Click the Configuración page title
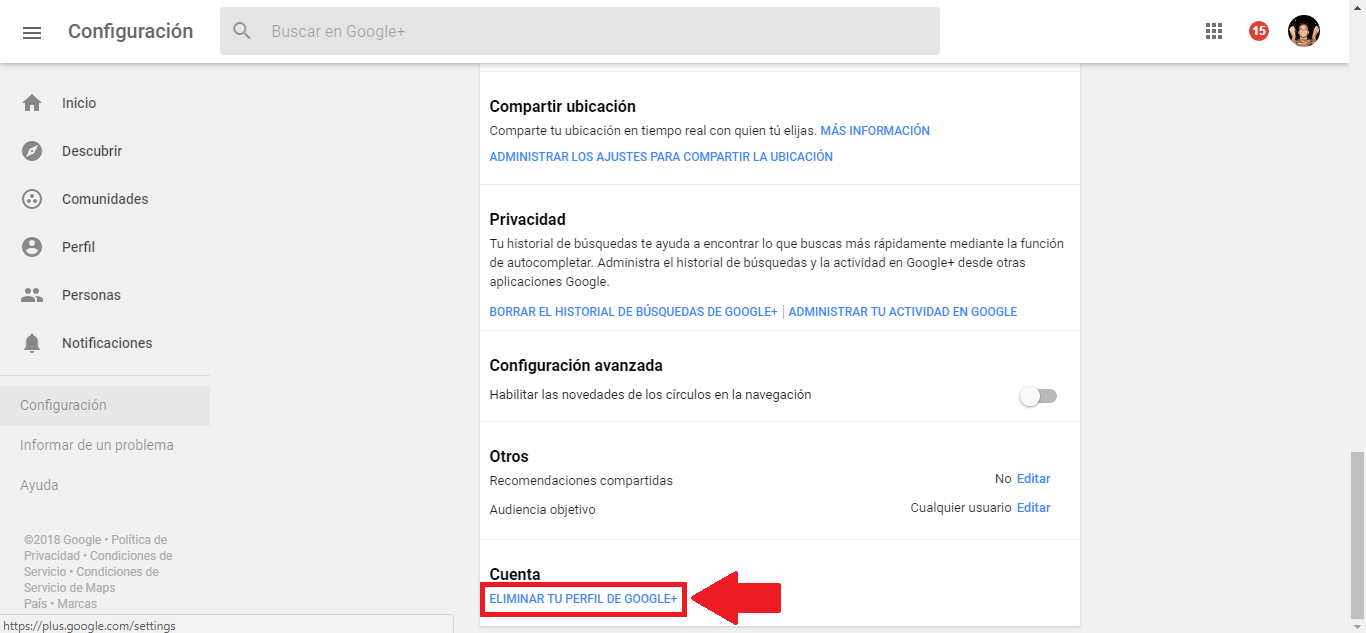 tap(131, 31)
